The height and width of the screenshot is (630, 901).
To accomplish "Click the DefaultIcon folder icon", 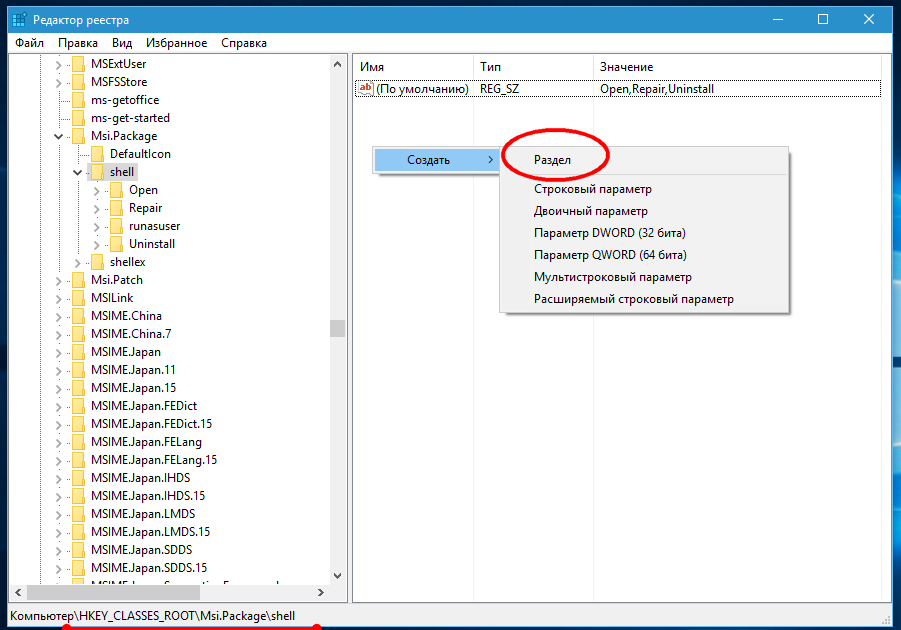I will 98,154.
